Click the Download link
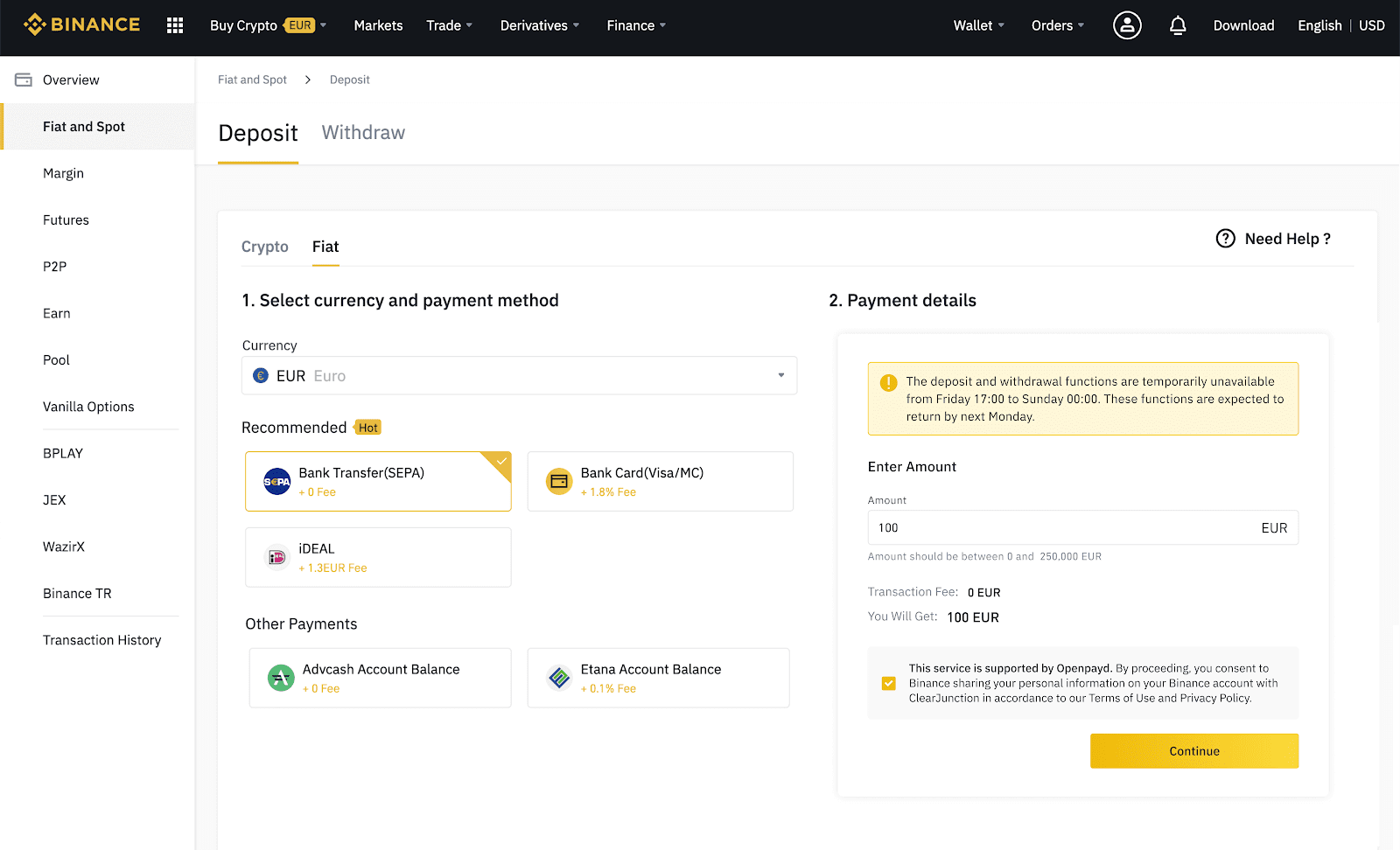 click(x=1243, y=25)
